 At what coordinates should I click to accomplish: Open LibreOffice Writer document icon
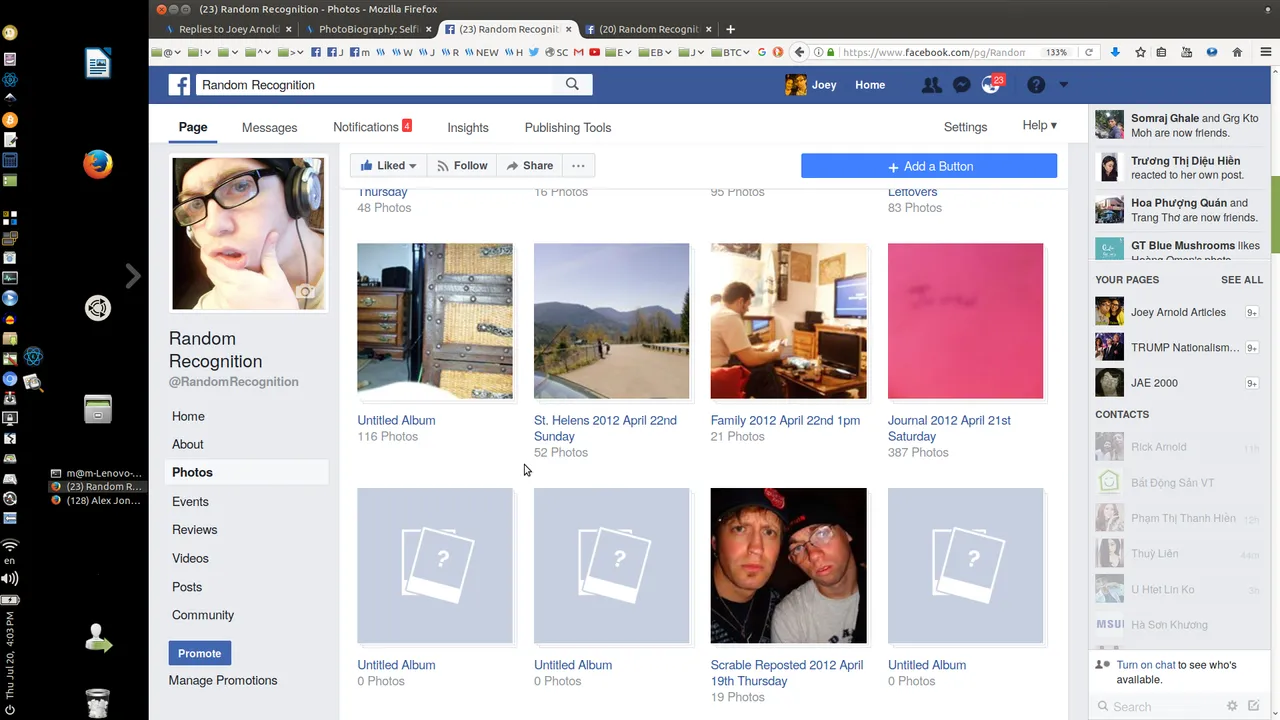(97, 64)
